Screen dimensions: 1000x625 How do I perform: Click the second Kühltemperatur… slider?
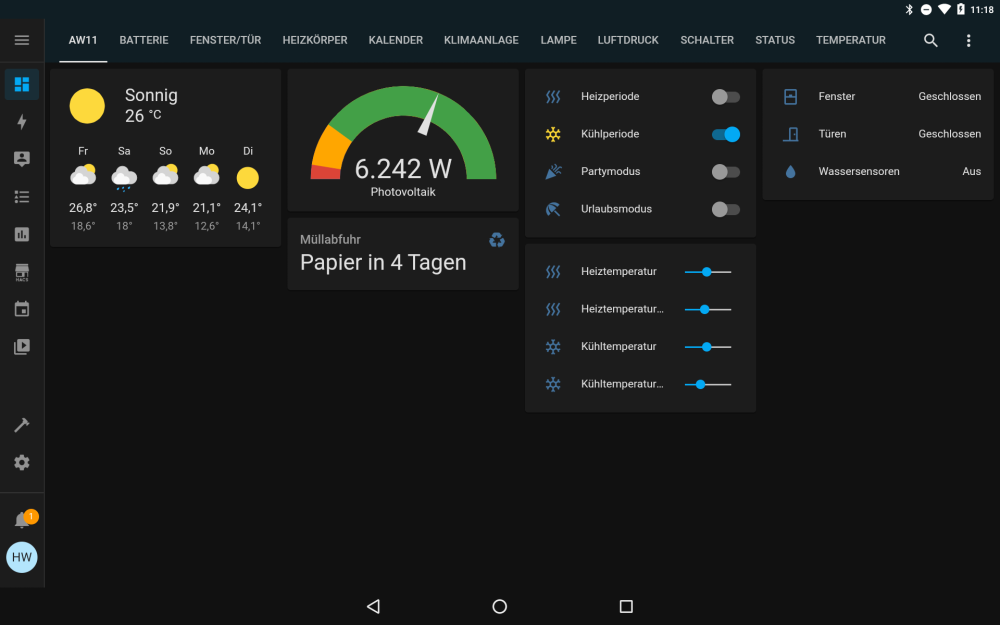[x=708, y=384]
